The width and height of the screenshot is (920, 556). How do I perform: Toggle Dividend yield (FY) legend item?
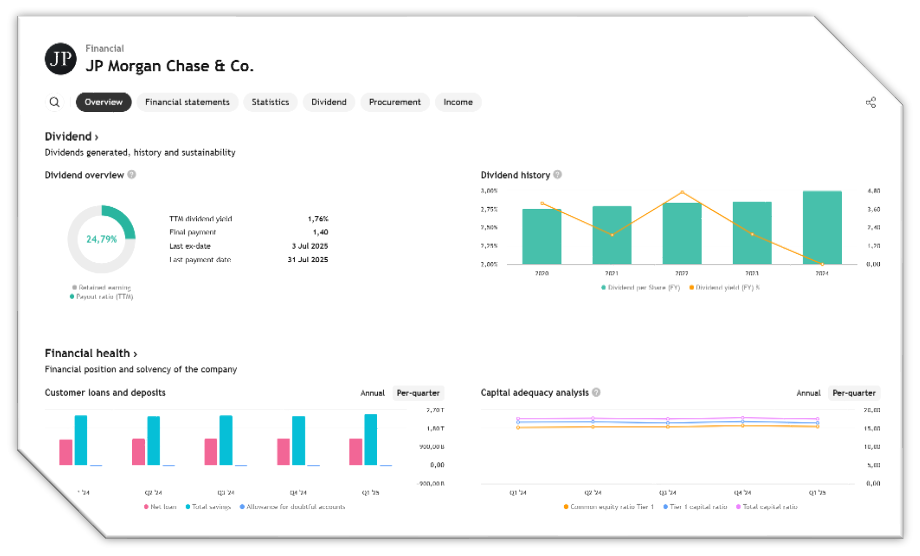click(724, 287)
